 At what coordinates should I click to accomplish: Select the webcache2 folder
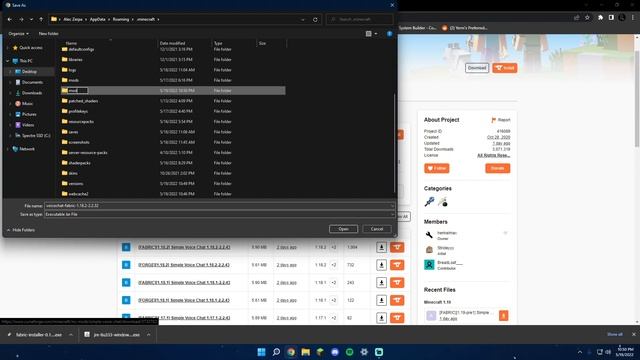pyautogui.click(x=78, y=194)
